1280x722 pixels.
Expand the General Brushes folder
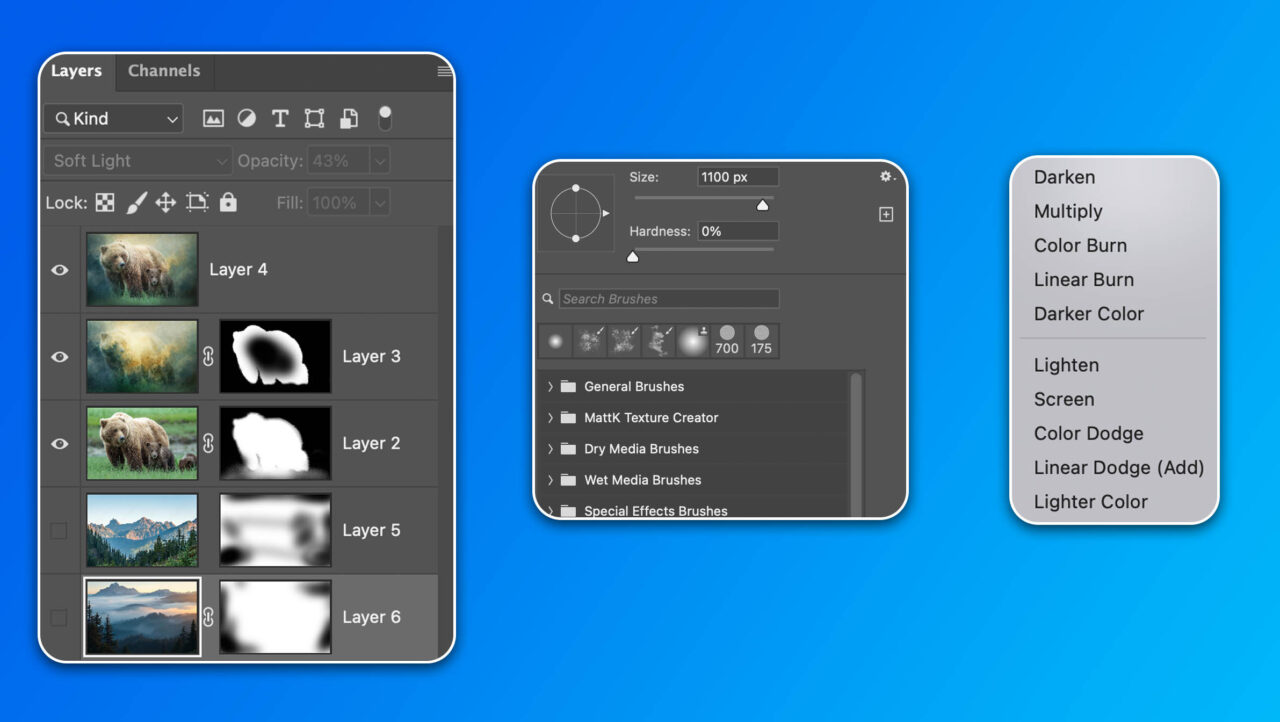[551, 386]
